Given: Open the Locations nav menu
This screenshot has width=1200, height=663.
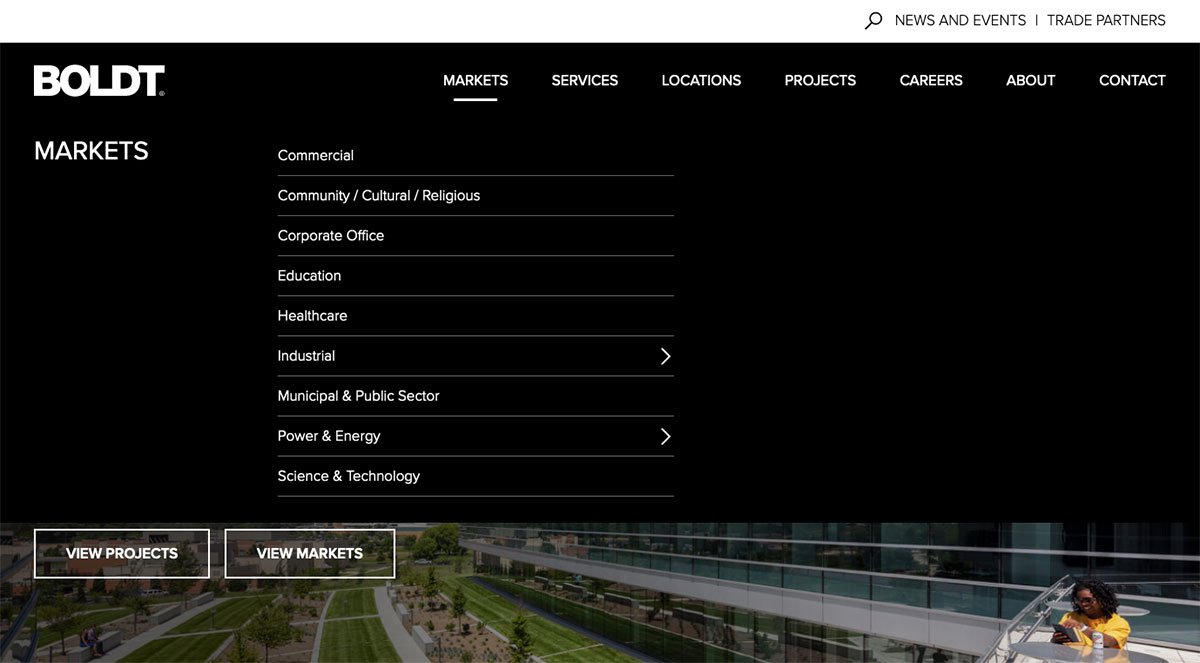Looking at the screenshot, I should [x=701, y=80].
